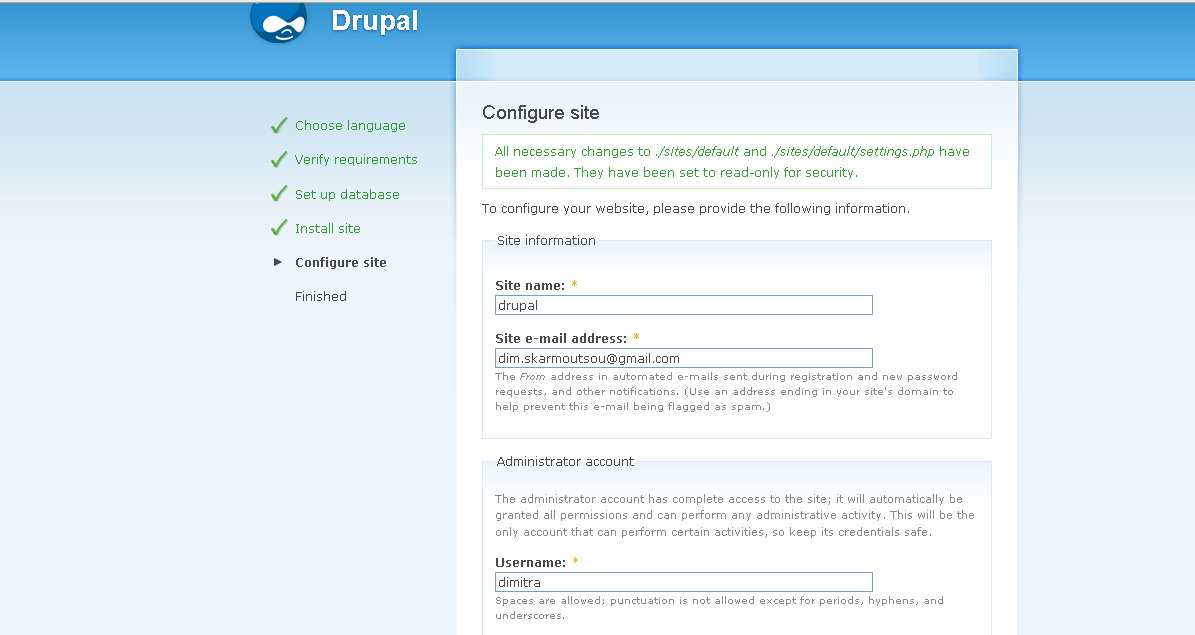The height and width of the screenshot is (635, 1195).
Task: Focus the Site name input field
Action: pyautogui.click(x=684, y=305)
